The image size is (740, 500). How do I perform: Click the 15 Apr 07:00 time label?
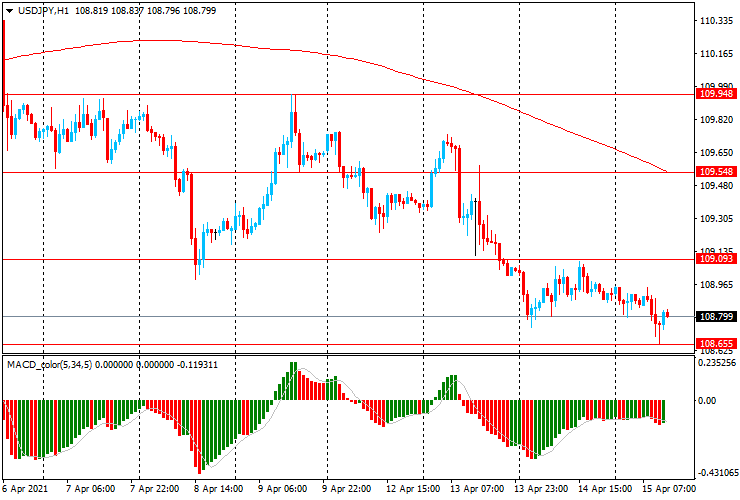(x=669, y=488)
